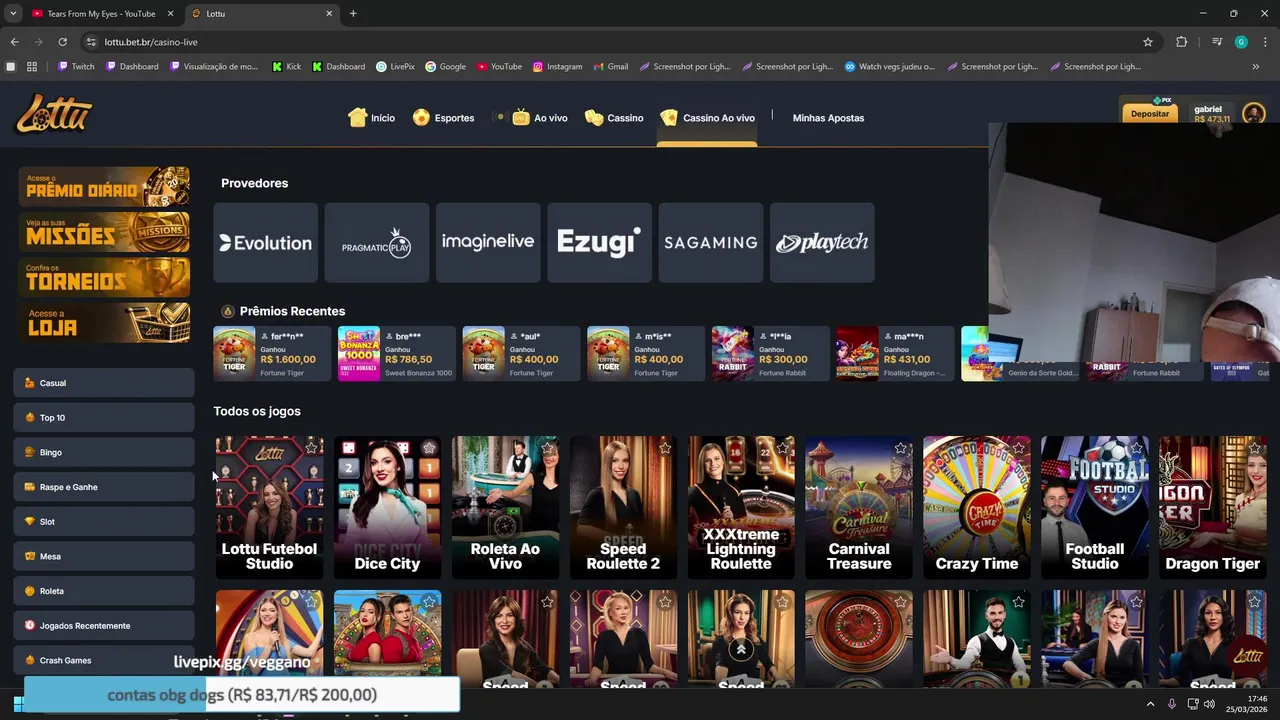Screen dimensions: 1280x720
Task: Open Speed Roulette 2 game
Action: coord(623,507)
